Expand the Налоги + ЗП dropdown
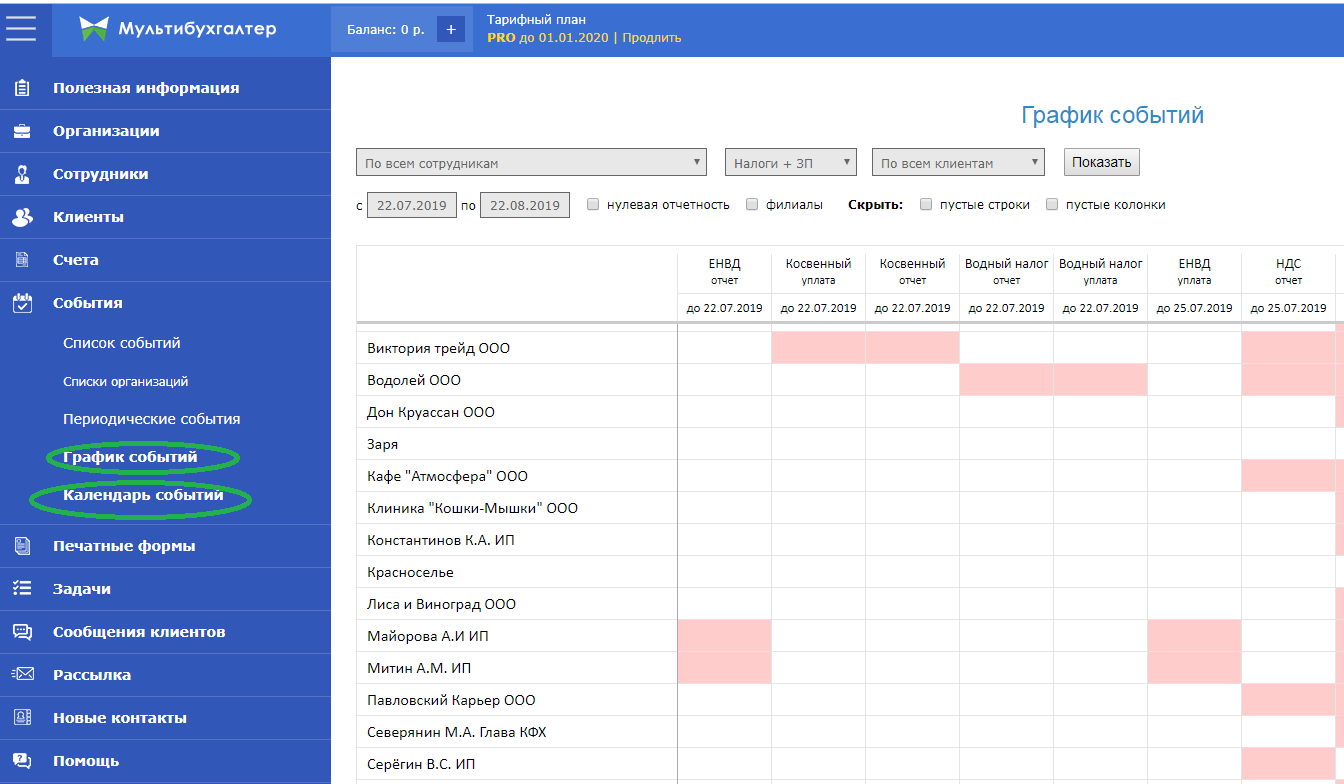Viewport: 1344px width, 784px height. 791,163
